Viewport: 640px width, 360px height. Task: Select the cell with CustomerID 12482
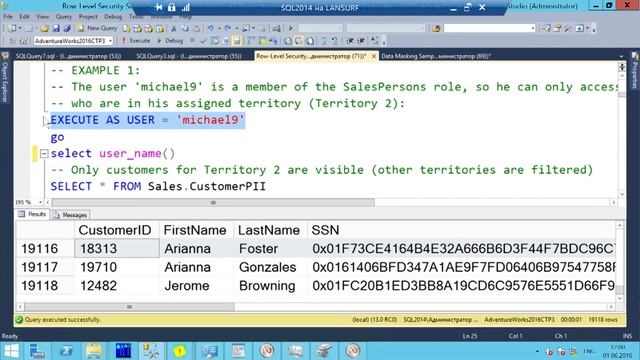(117, 286)
